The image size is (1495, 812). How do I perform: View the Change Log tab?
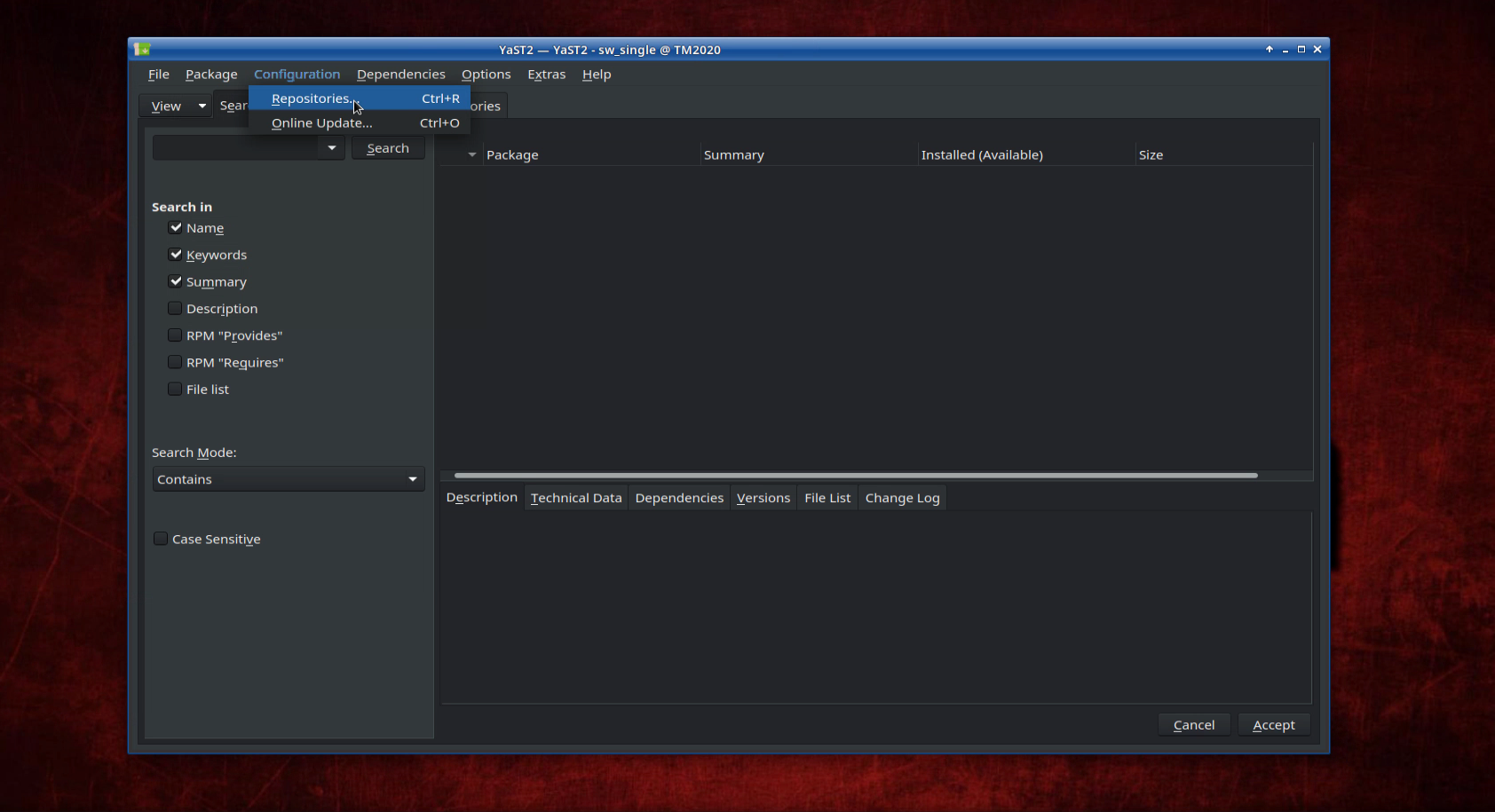(x=901, y=498)
